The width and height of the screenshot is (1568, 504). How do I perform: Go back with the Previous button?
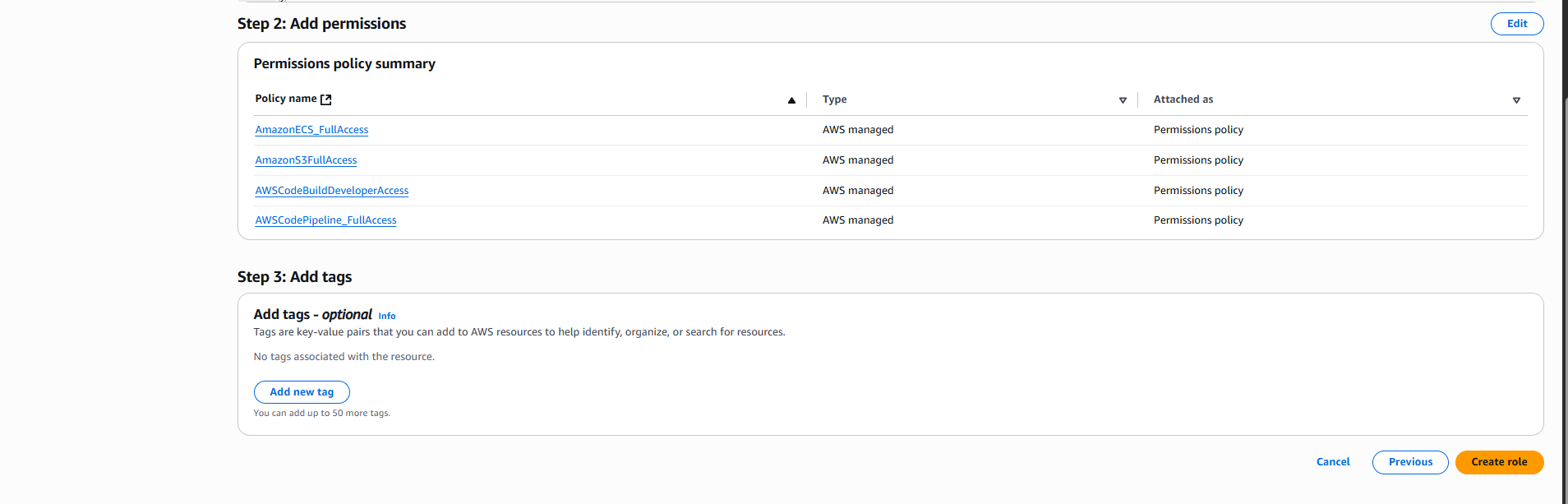(x=1409, y=462)
